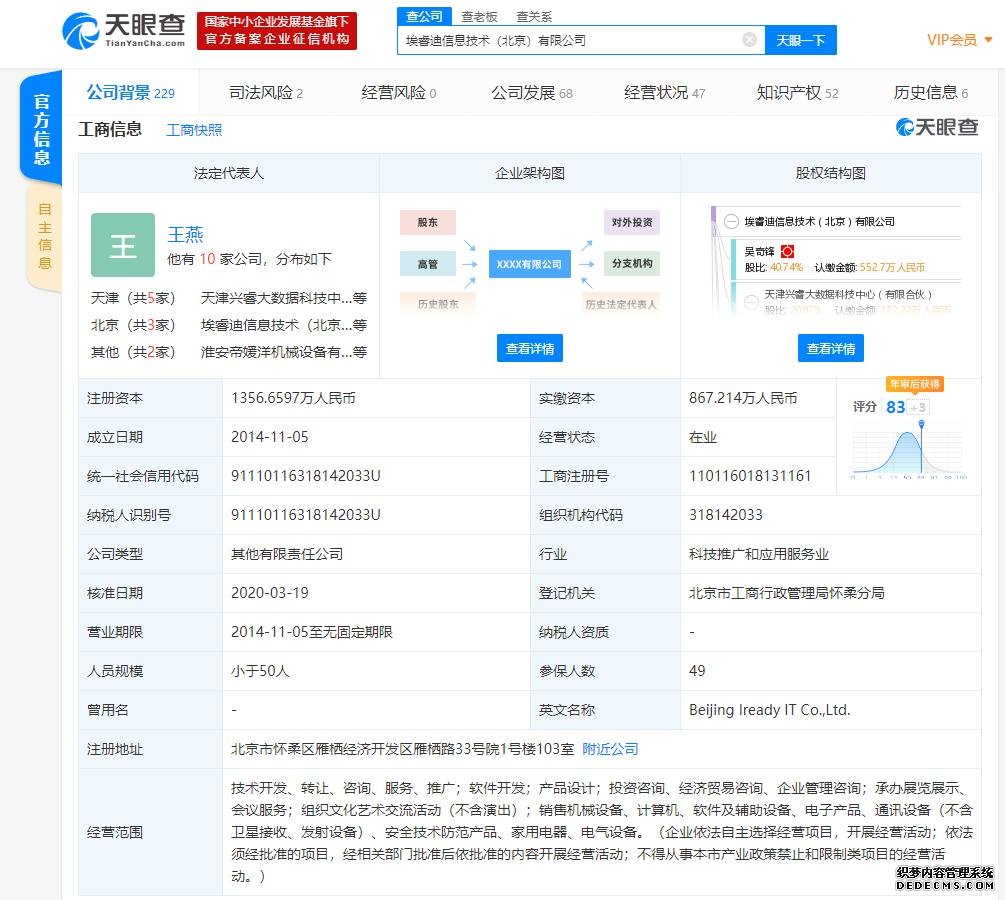Open the 经营状况 tab
The image size is (1005, 900).
(x=665, y=93)
